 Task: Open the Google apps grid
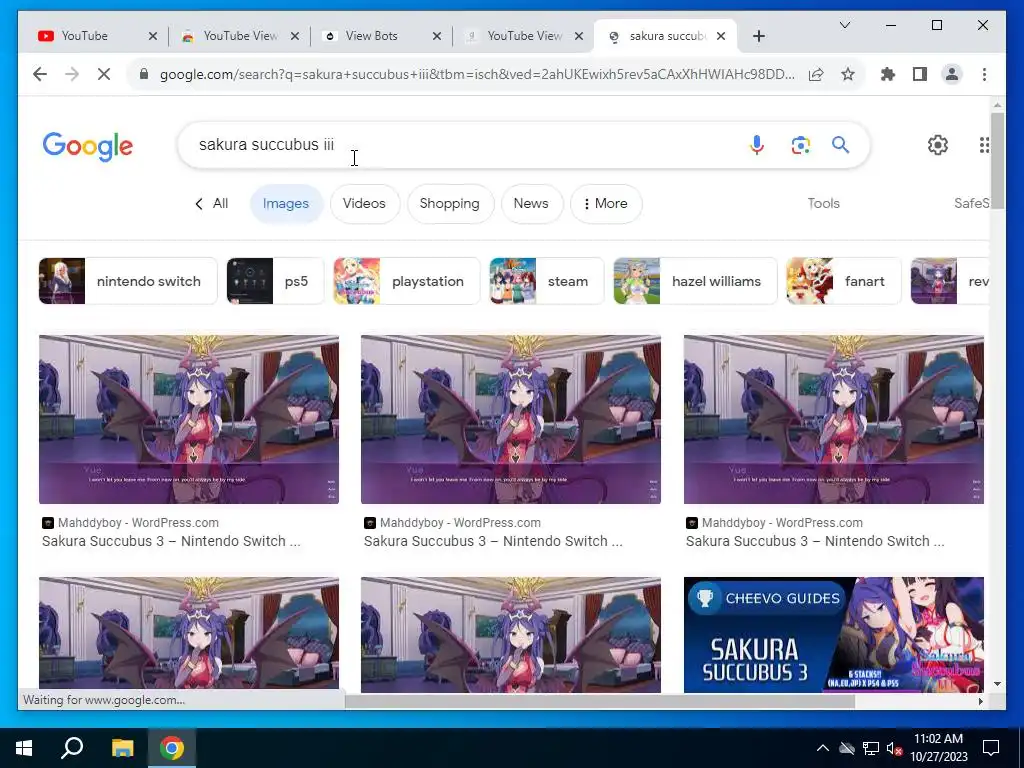(x=984, y=145)
